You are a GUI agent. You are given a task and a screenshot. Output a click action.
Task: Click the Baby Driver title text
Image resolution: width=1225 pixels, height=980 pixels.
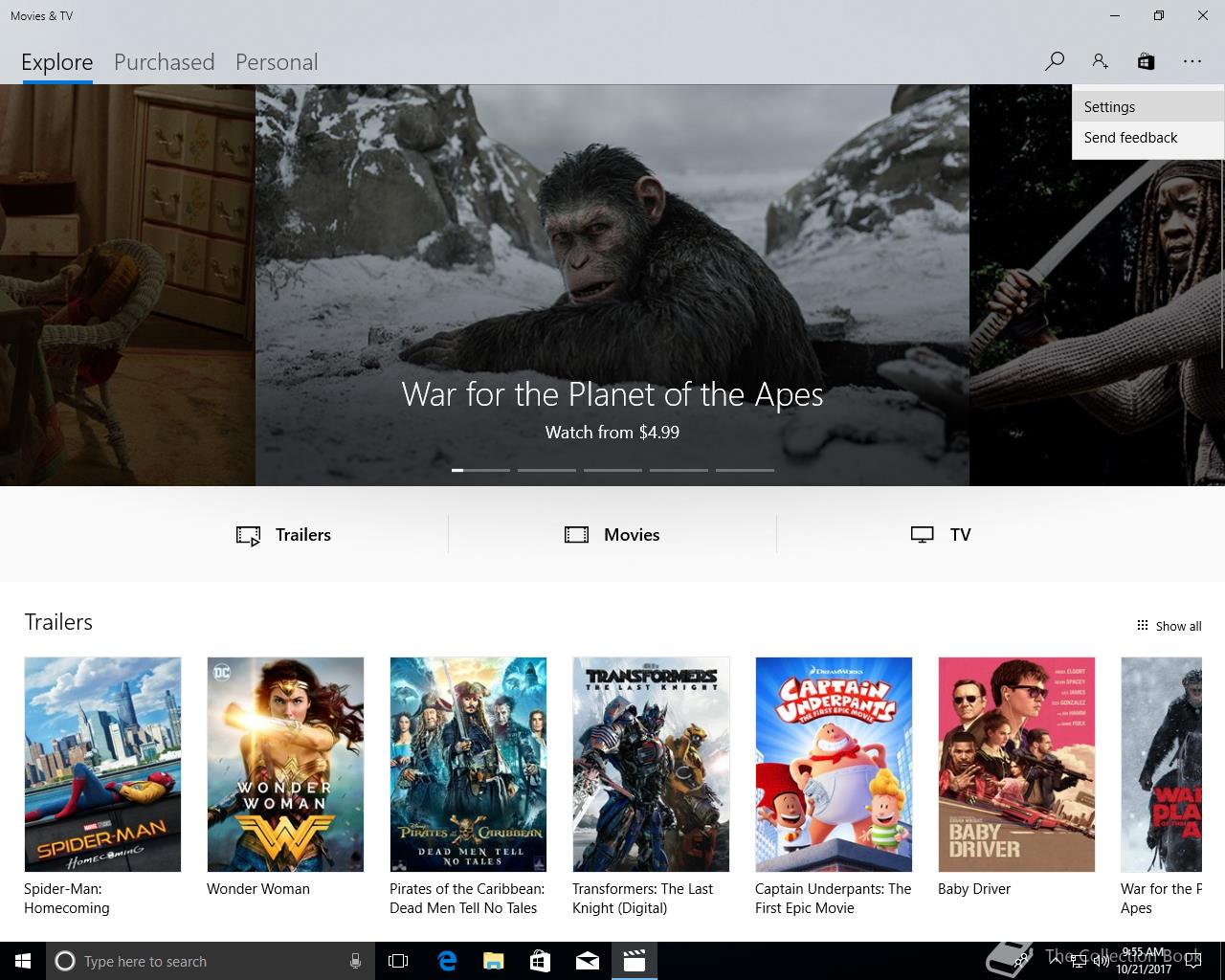coord(974,889)
